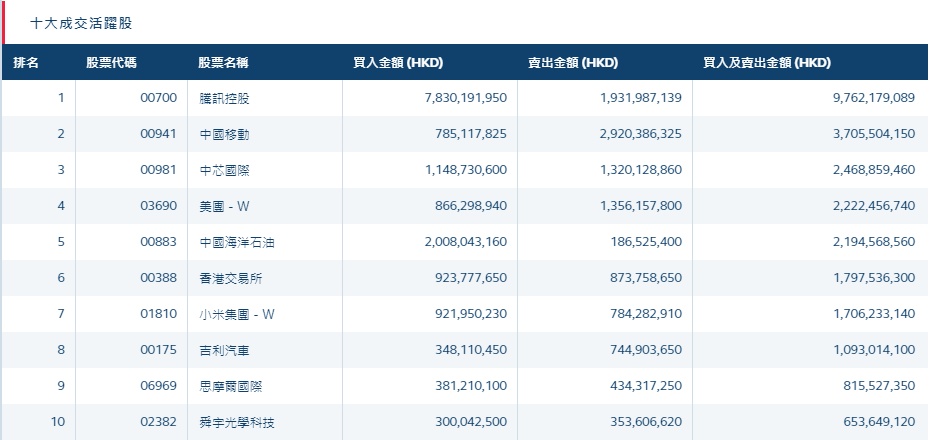Open the 香港交易所 stock link
929x440 pixels.
click(x=231, y=278)
